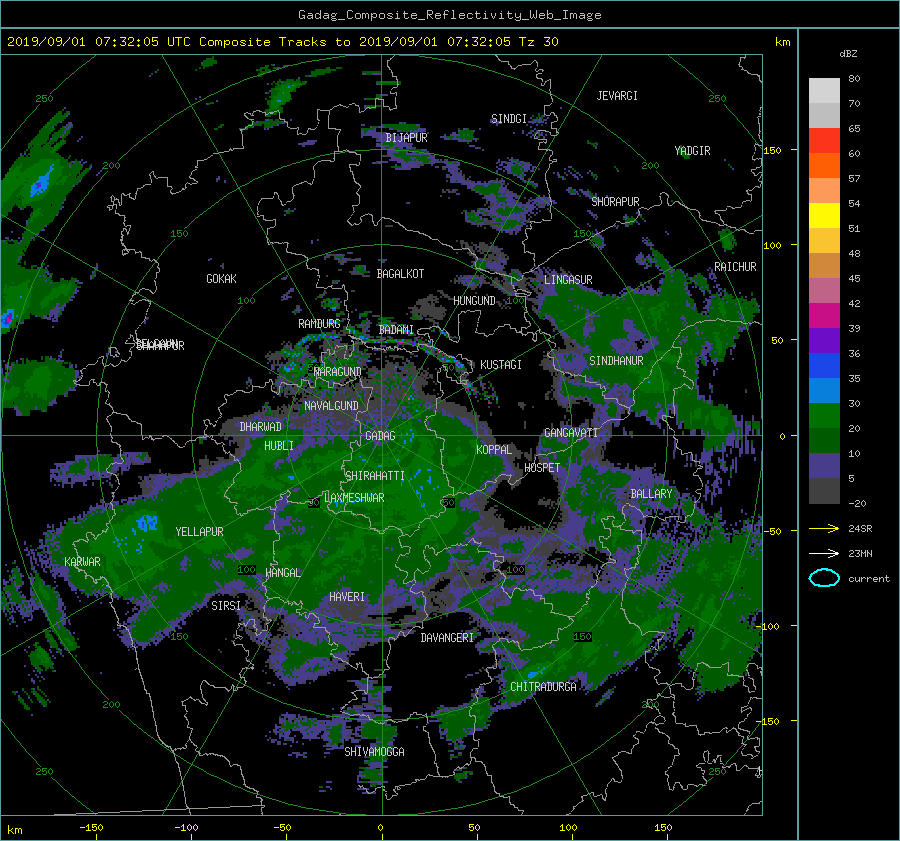Image resolution: width=900 pixels, height=841 pixels.
Task: Click the RAMDURG label
Action: 319,324
